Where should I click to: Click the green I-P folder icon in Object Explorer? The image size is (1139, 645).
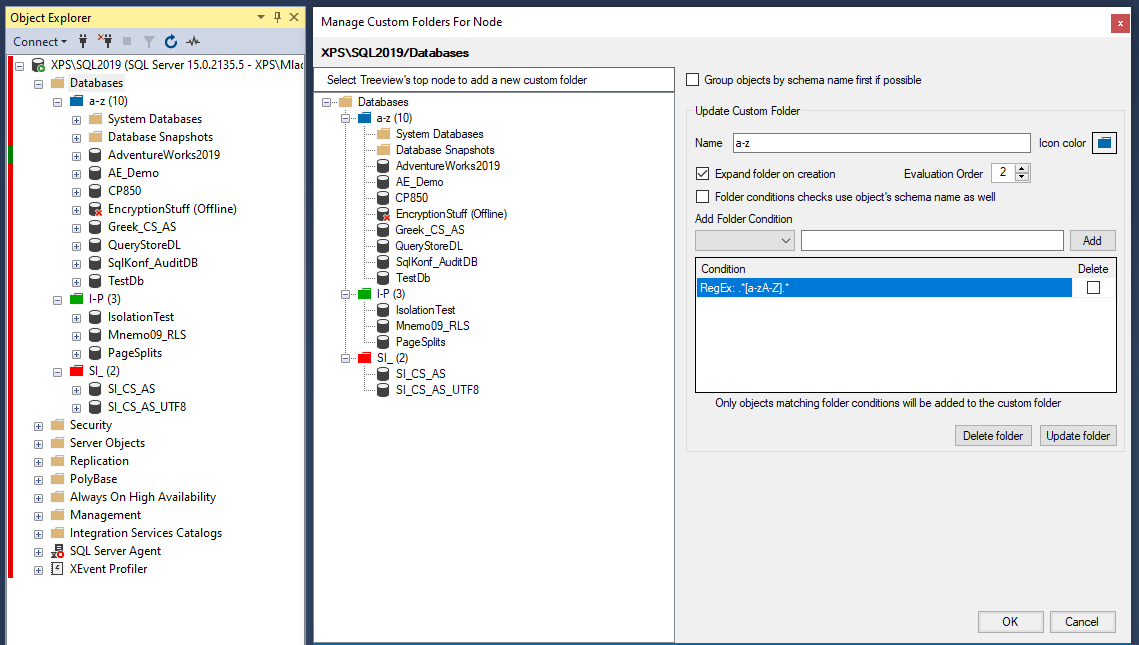click(77, 299)
